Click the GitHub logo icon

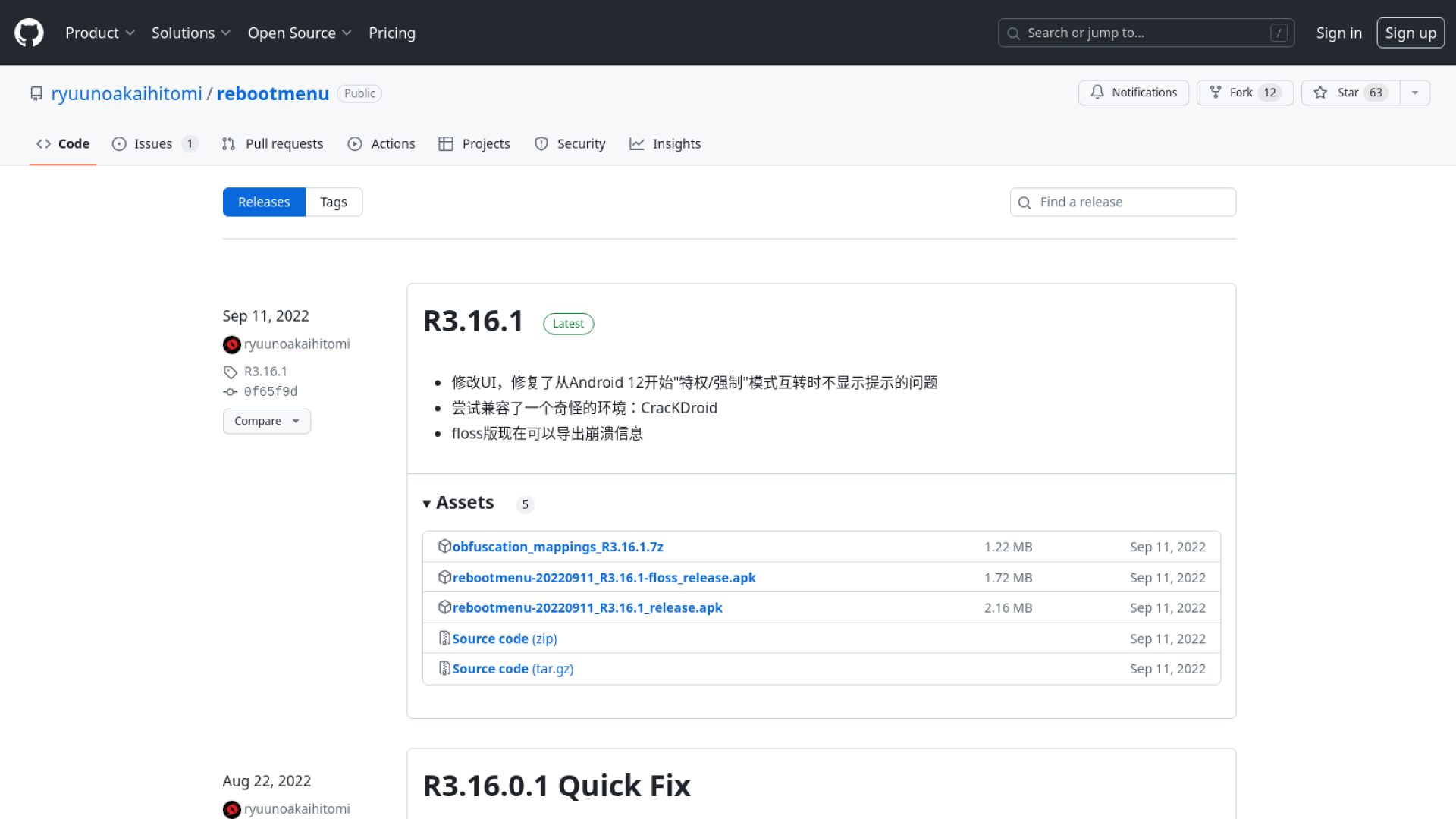tap(29, 33)
